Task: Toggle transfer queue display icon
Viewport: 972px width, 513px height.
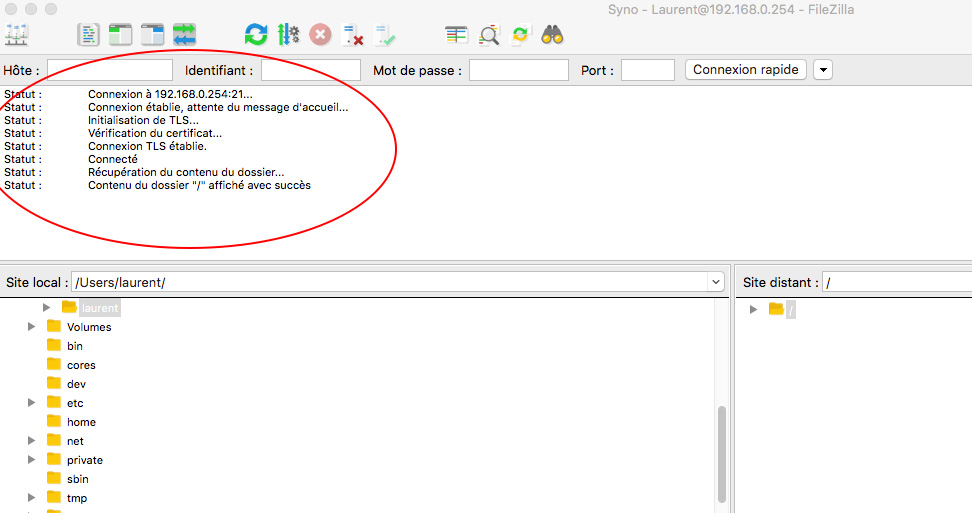Action: (184, 35)
